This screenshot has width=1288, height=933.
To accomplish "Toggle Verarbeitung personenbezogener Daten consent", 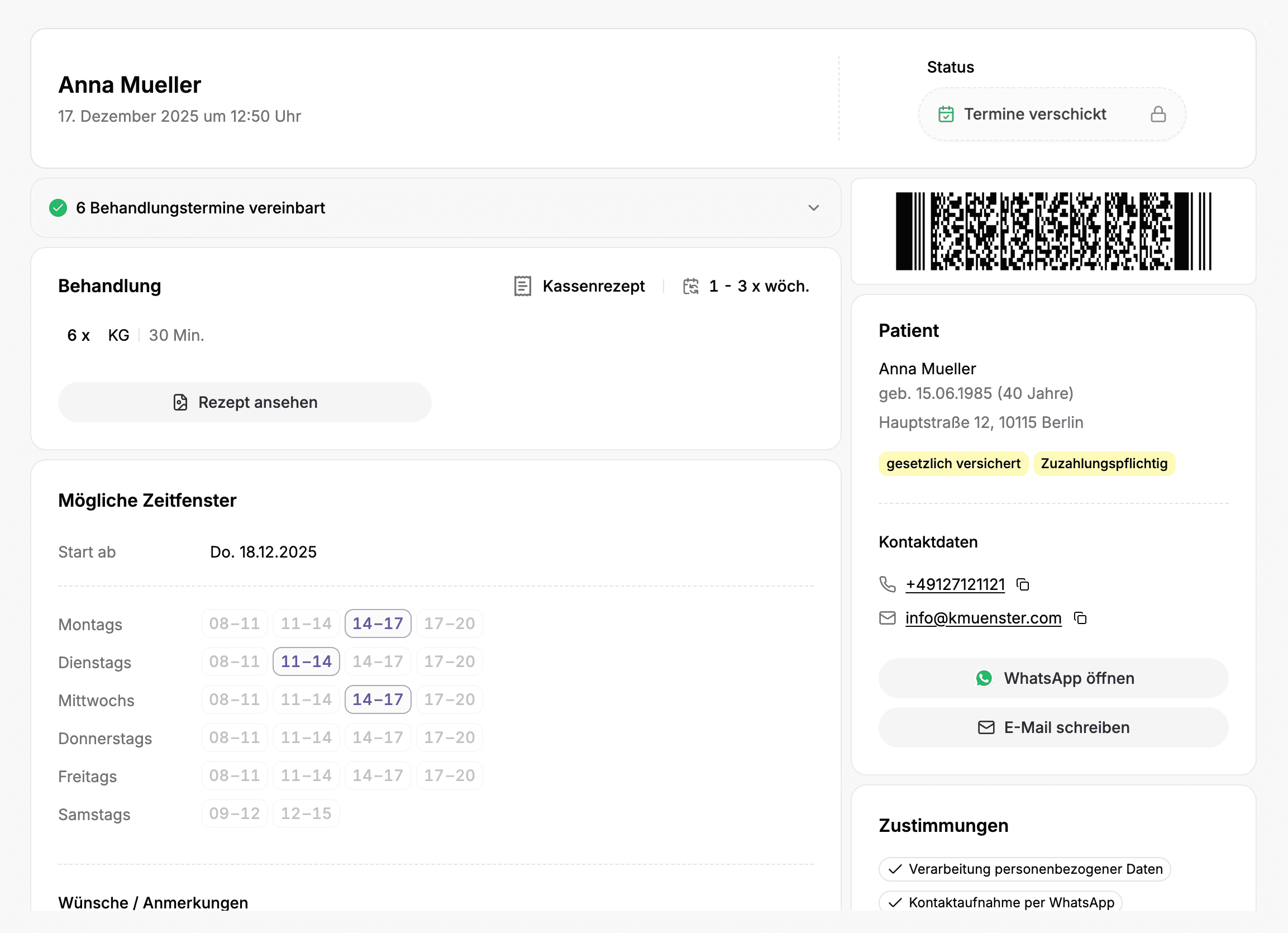I will click(x=1024, y=869).
